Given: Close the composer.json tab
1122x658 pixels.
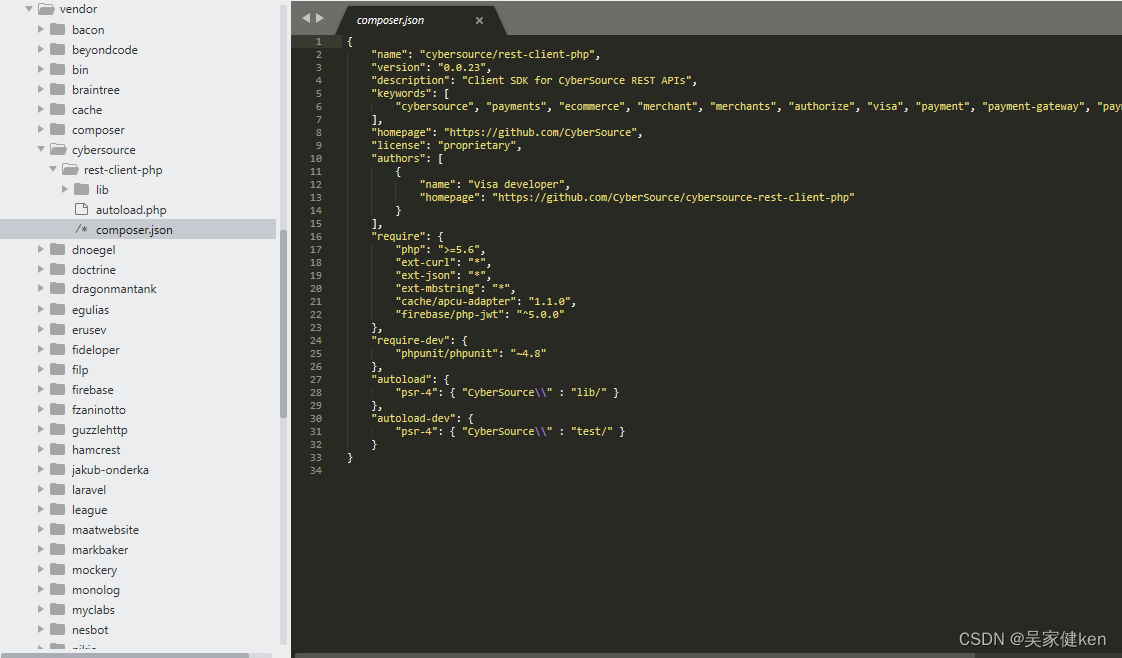Looking at the screenshot, I should pyautogui.click(x=478, y=19).
